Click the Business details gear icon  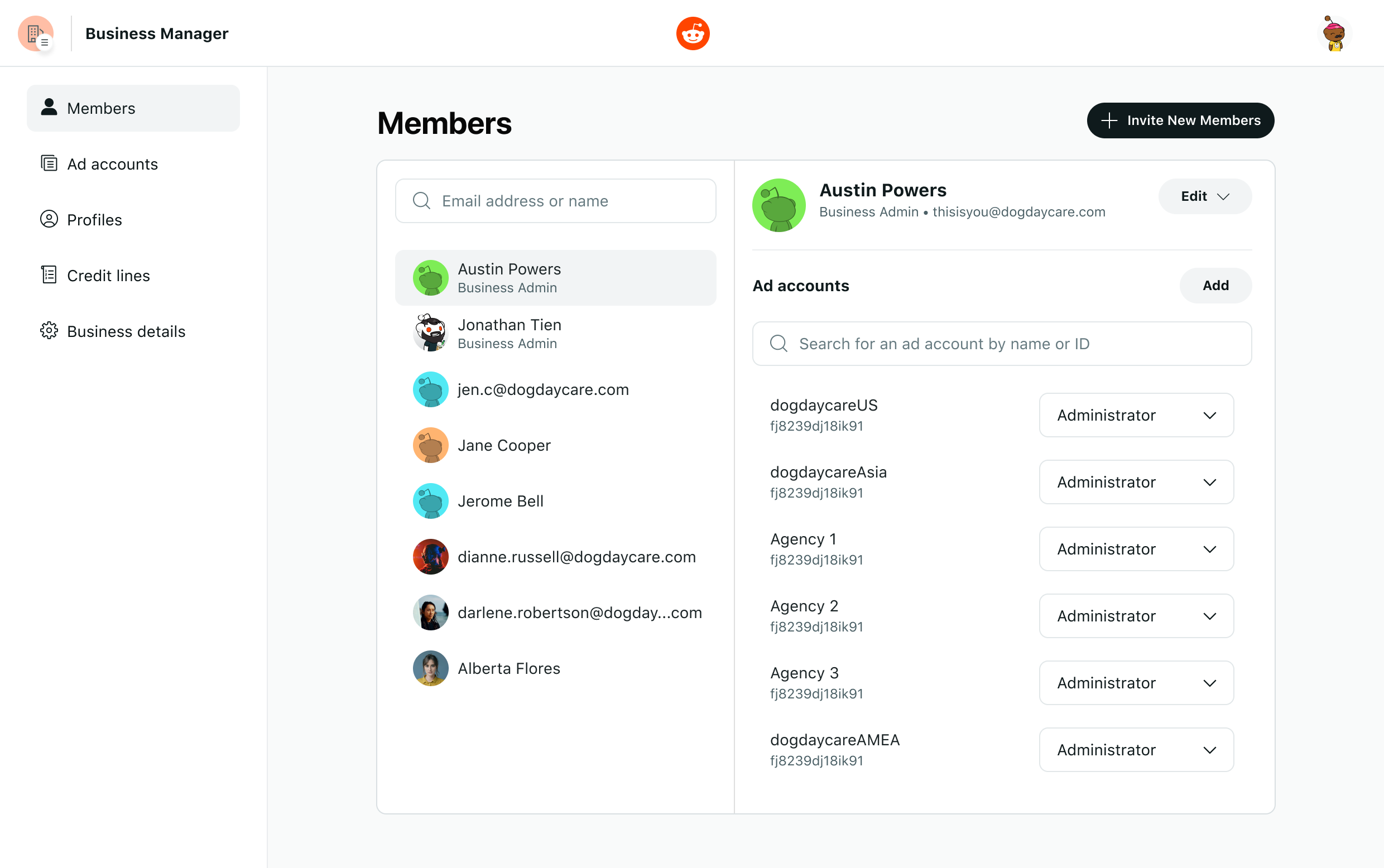click(x=49, y=331)
